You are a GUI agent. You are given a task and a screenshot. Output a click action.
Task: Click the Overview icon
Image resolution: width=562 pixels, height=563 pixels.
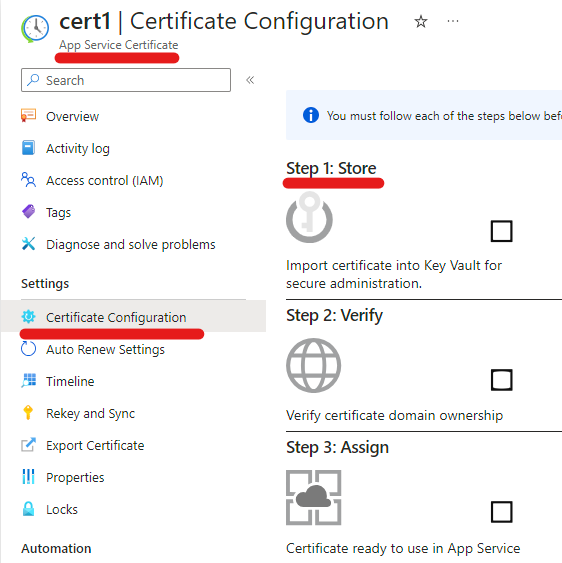click(28, 116)
